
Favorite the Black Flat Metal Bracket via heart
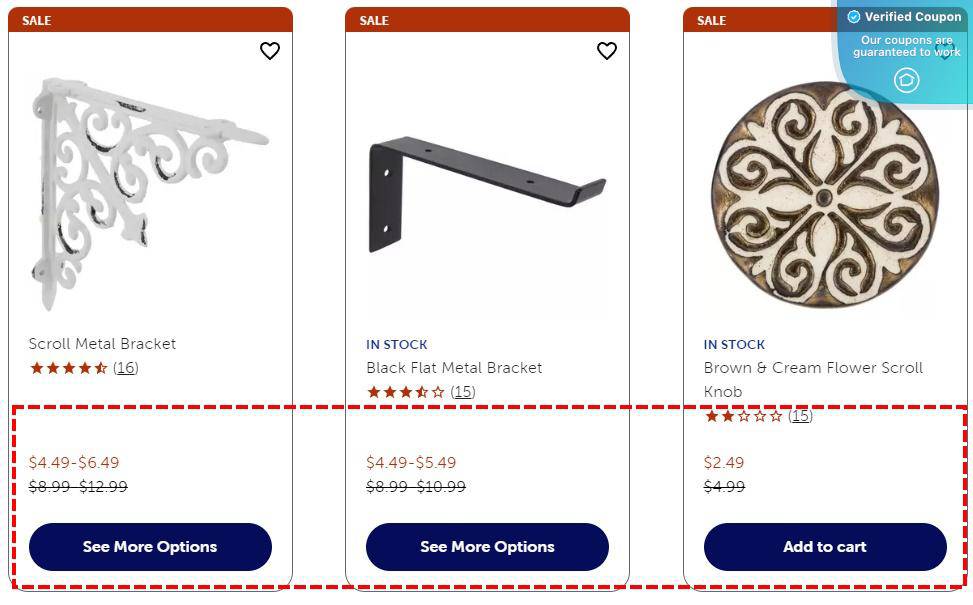point(606,50)
